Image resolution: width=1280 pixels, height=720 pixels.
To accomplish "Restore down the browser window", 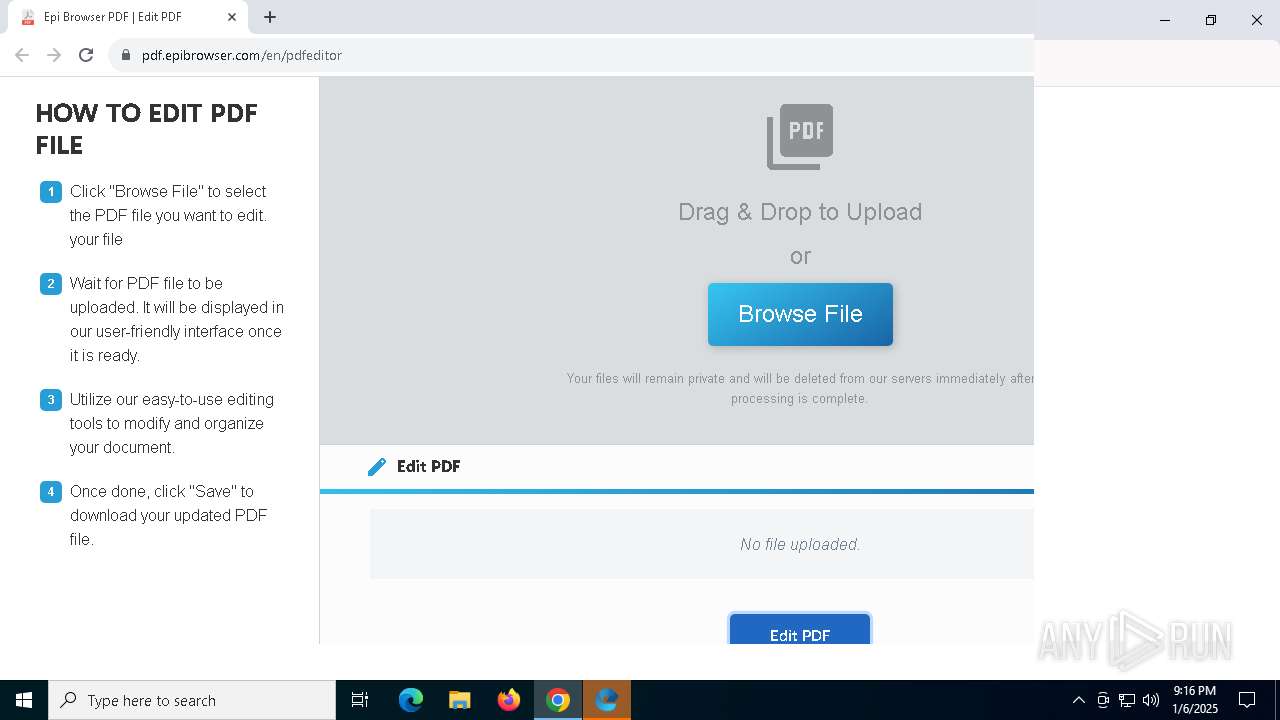I will (1211, 20).
